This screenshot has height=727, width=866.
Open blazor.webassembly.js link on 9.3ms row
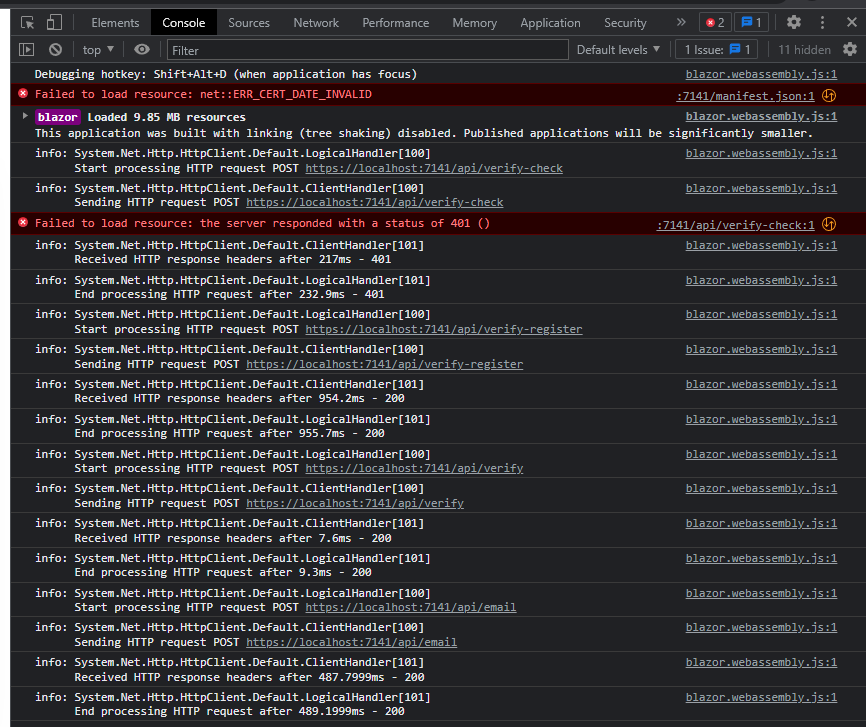(761, 559)
